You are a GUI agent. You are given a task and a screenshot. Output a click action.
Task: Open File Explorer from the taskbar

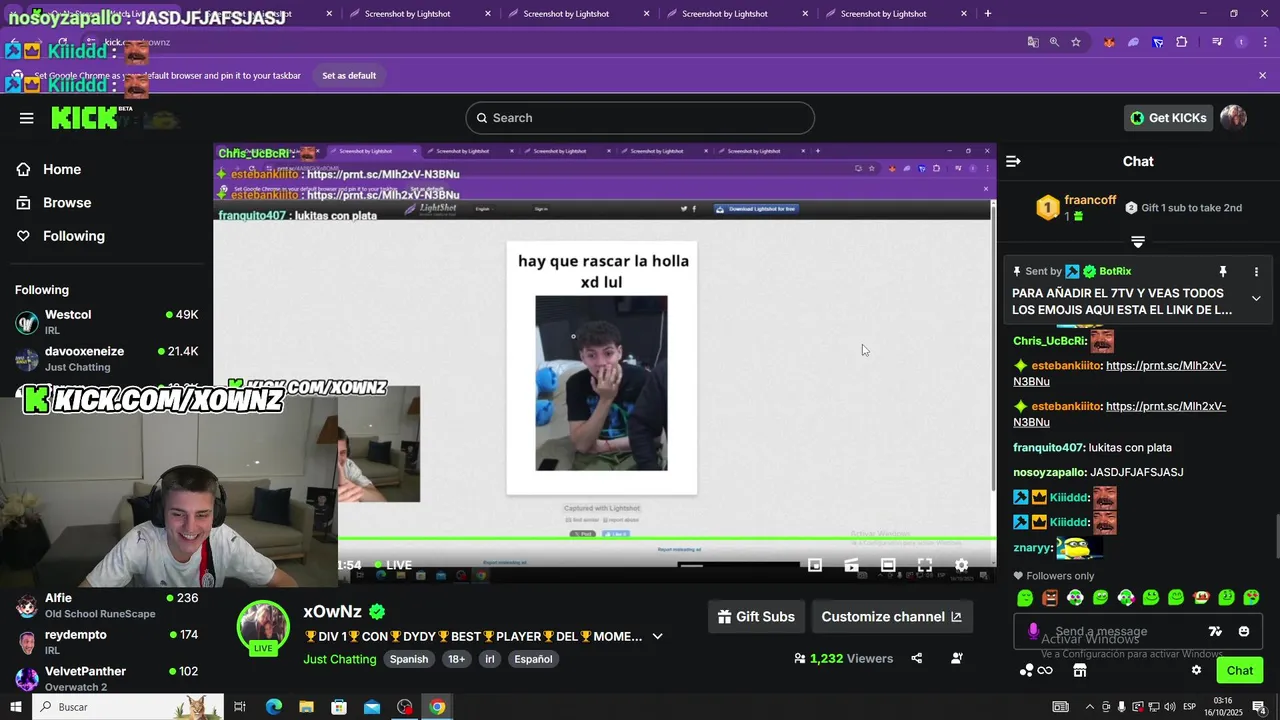tap(306, 707)
